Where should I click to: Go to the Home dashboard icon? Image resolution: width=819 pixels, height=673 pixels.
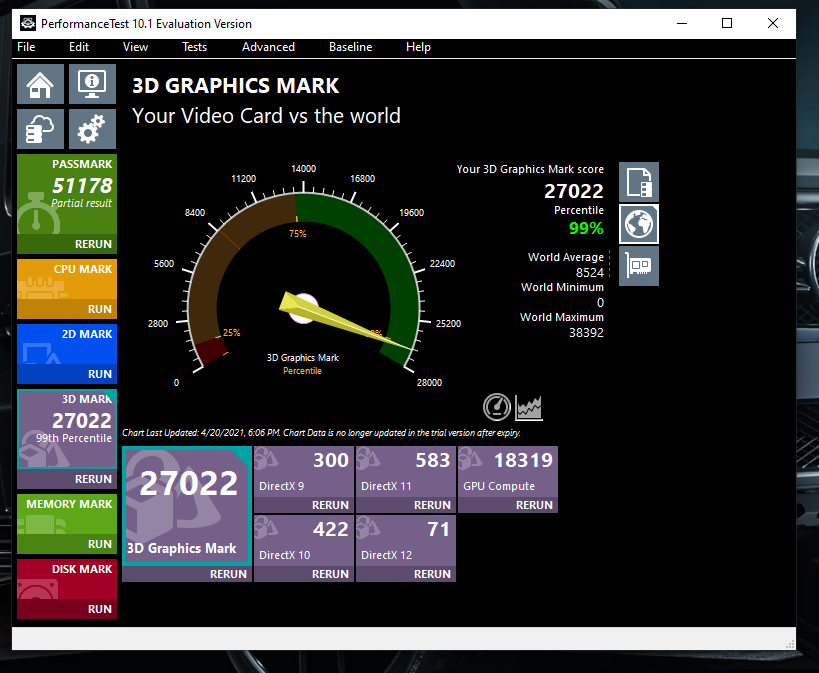(40, 84)
